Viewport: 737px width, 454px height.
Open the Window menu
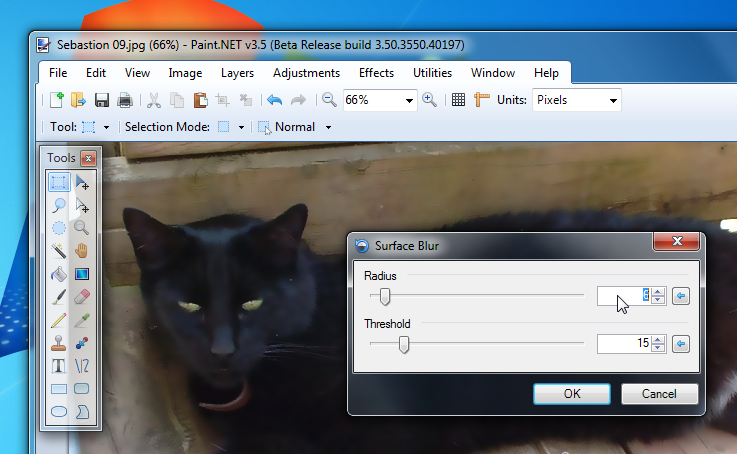(493, 73)
